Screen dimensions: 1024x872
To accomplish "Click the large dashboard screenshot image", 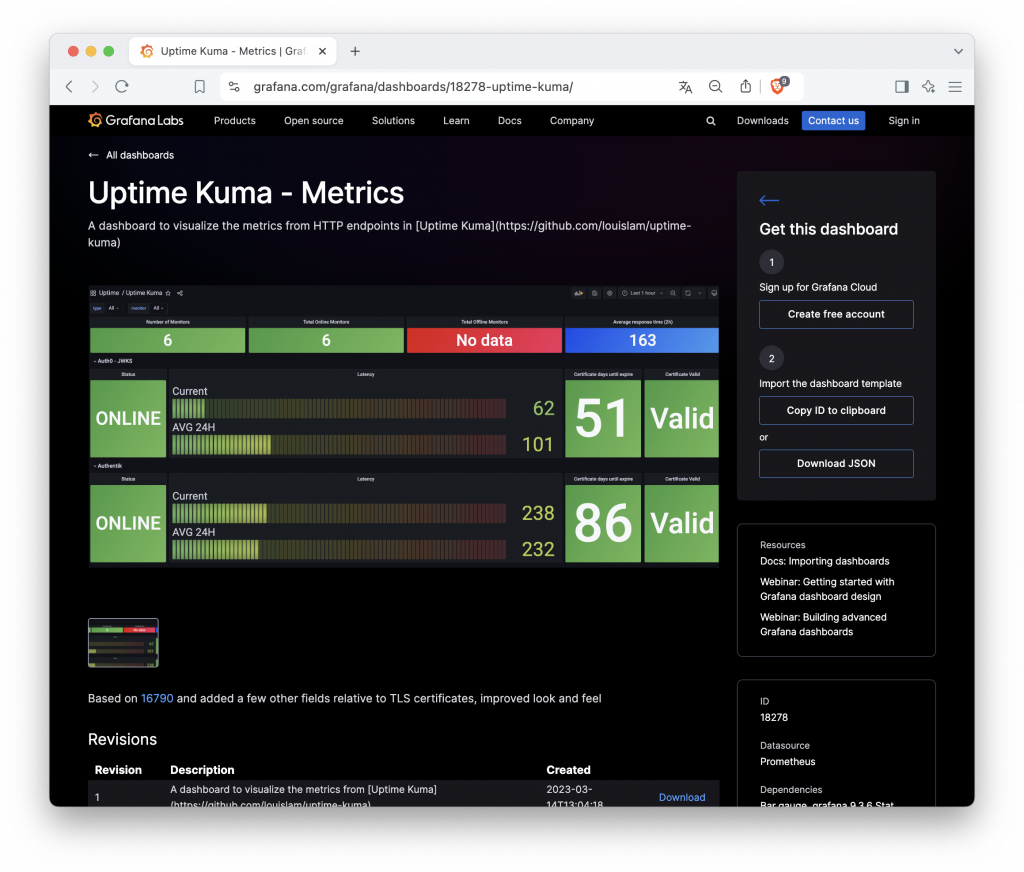I will pos(404,427).
